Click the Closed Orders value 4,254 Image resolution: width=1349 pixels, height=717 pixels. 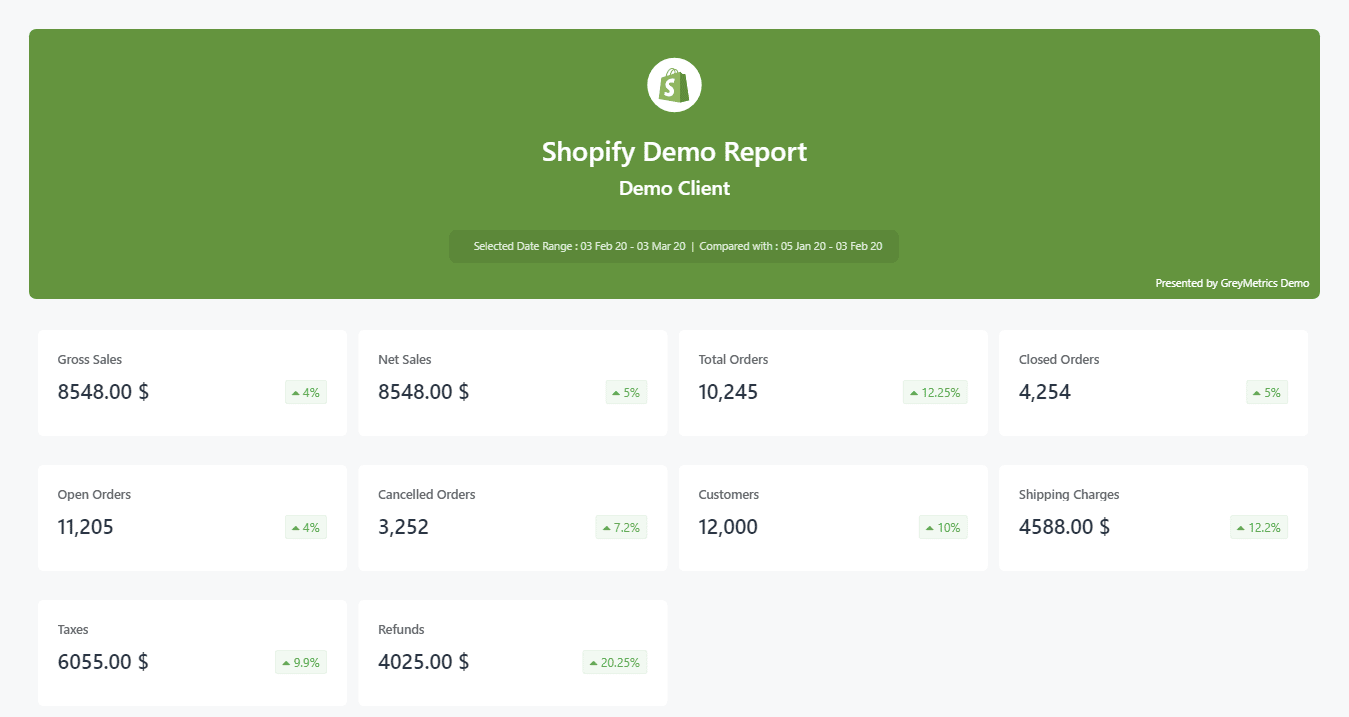pyautogui.click(x=1045, y=392)
